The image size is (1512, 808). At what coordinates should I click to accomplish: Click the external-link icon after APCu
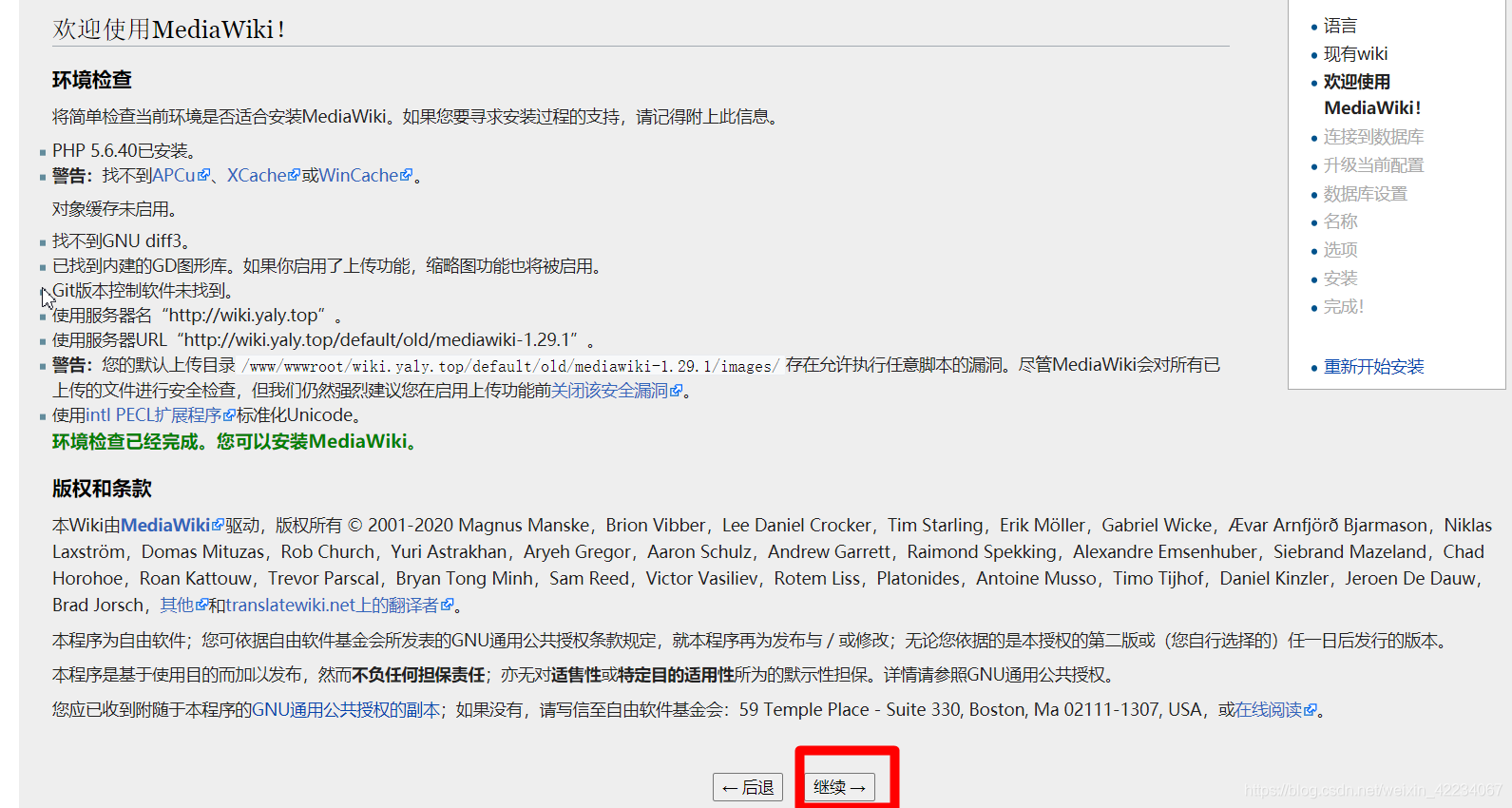click(x=203, y=175)
